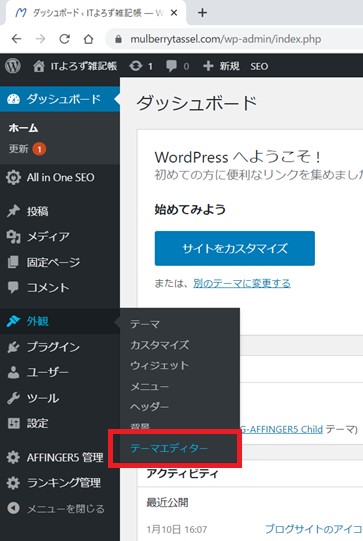363x541 pixels.
Task: Select ウィジェット in 外観 flyout
Action: tap(160, 365)
